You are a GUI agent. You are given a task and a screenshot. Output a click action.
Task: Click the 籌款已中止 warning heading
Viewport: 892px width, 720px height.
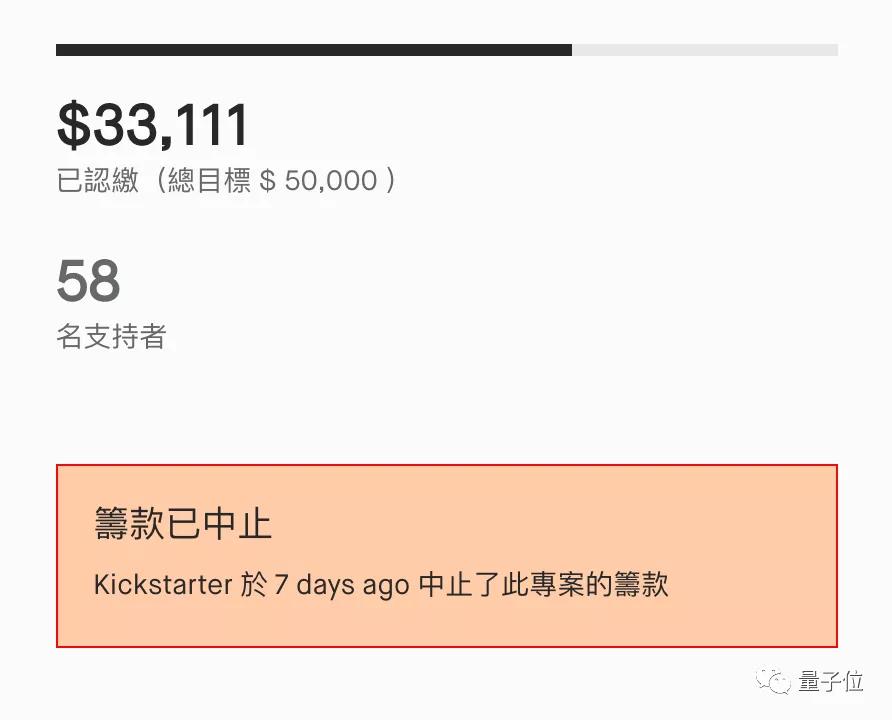click(x=182, y=523)
